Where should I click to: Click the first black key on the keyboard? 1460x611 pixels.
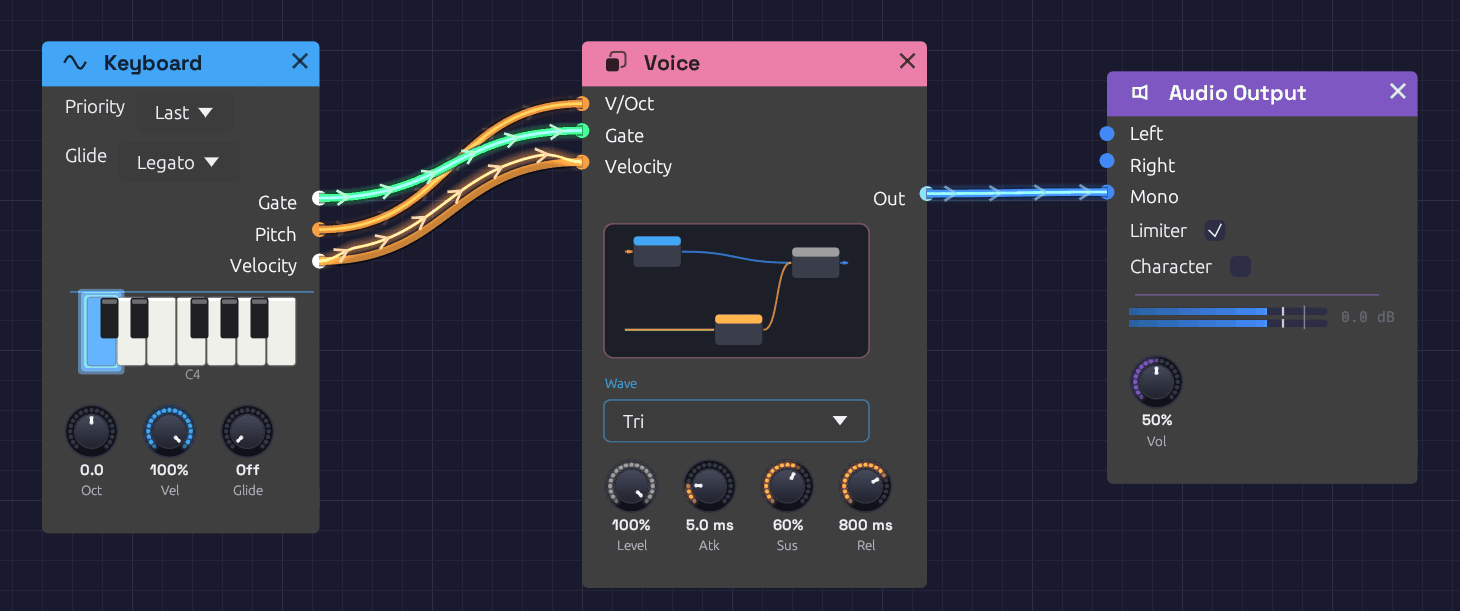click(x=109, y=317)
